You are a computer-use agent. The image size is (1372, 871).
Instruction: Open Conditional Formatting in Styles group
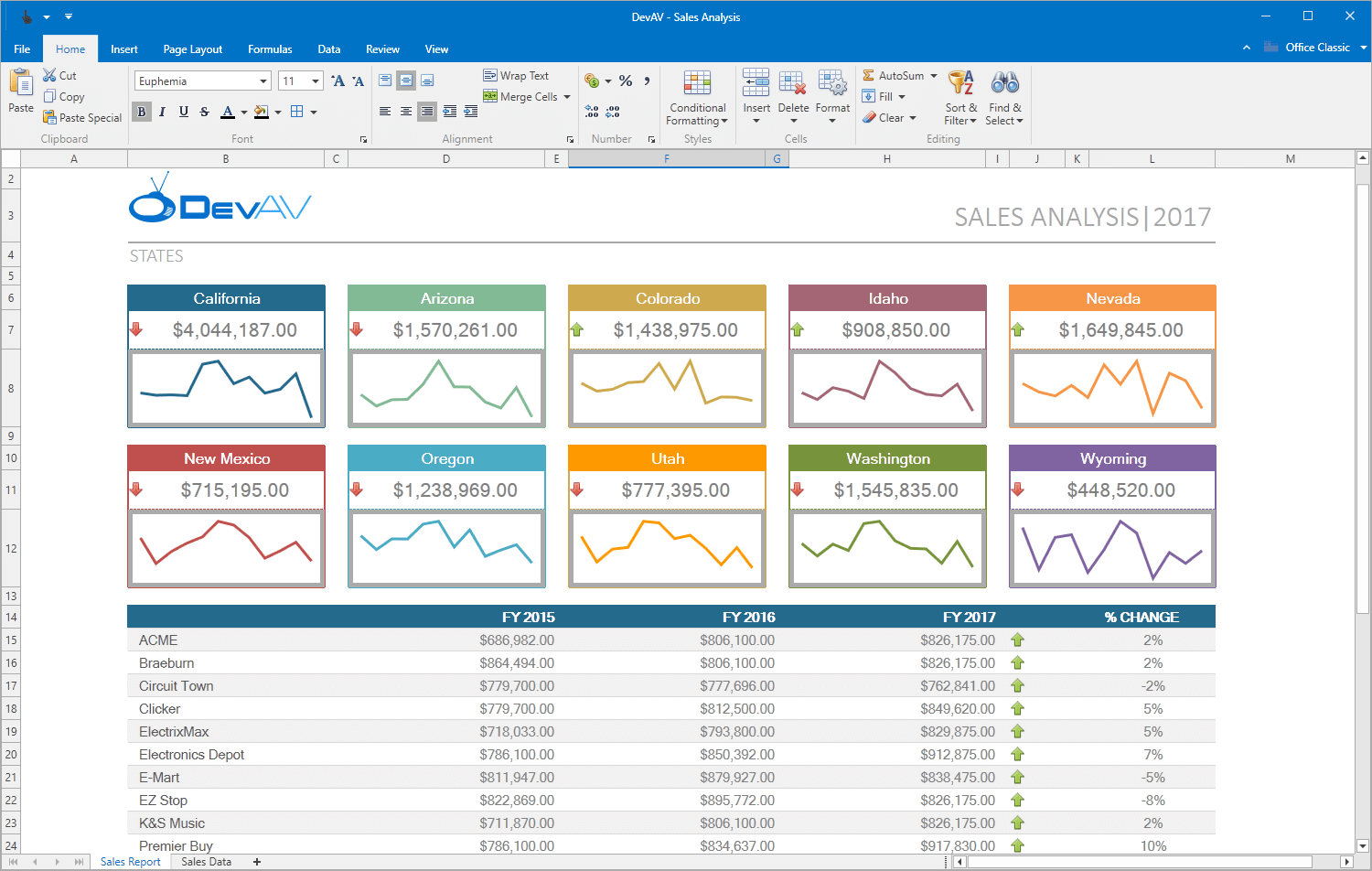pyautogui.click(x=697, y=84)
